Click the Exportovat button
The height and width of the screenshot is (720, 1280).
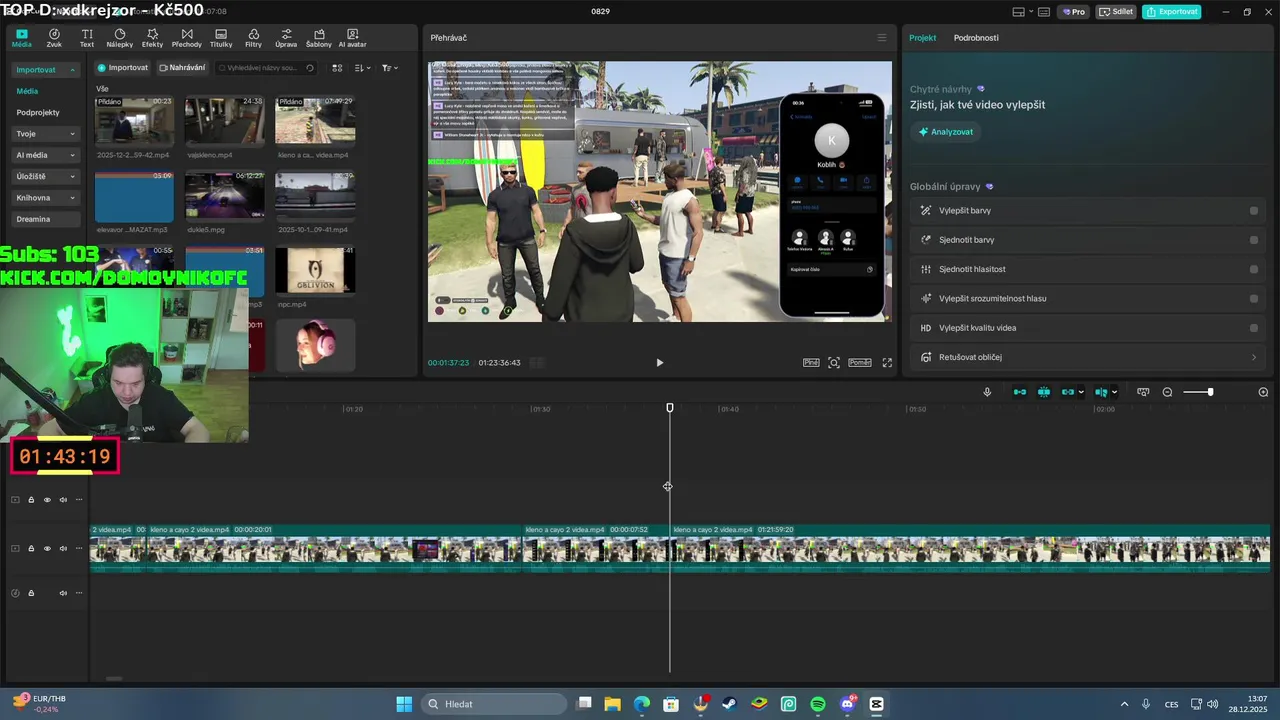pos(1172,12)
